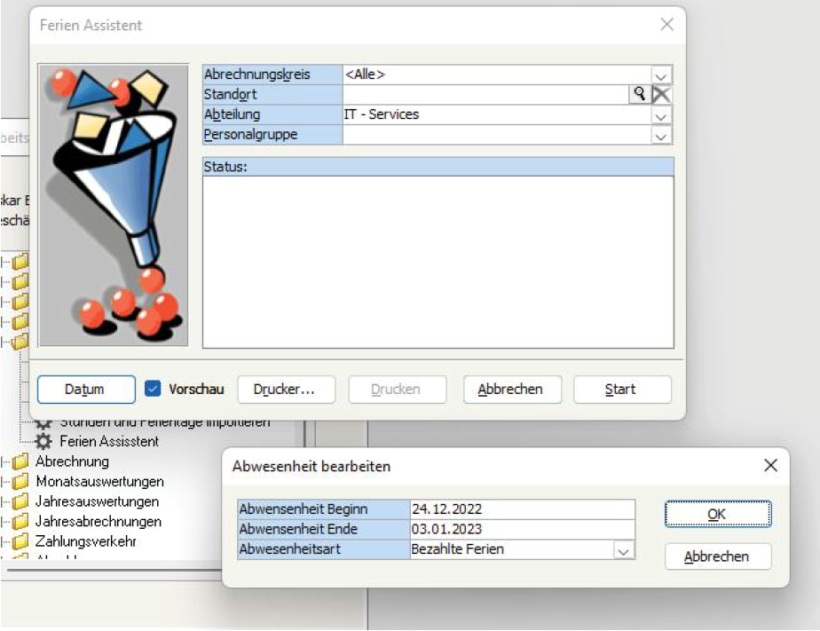Open the Abrechnungskreis dropdown

(660, 74)
